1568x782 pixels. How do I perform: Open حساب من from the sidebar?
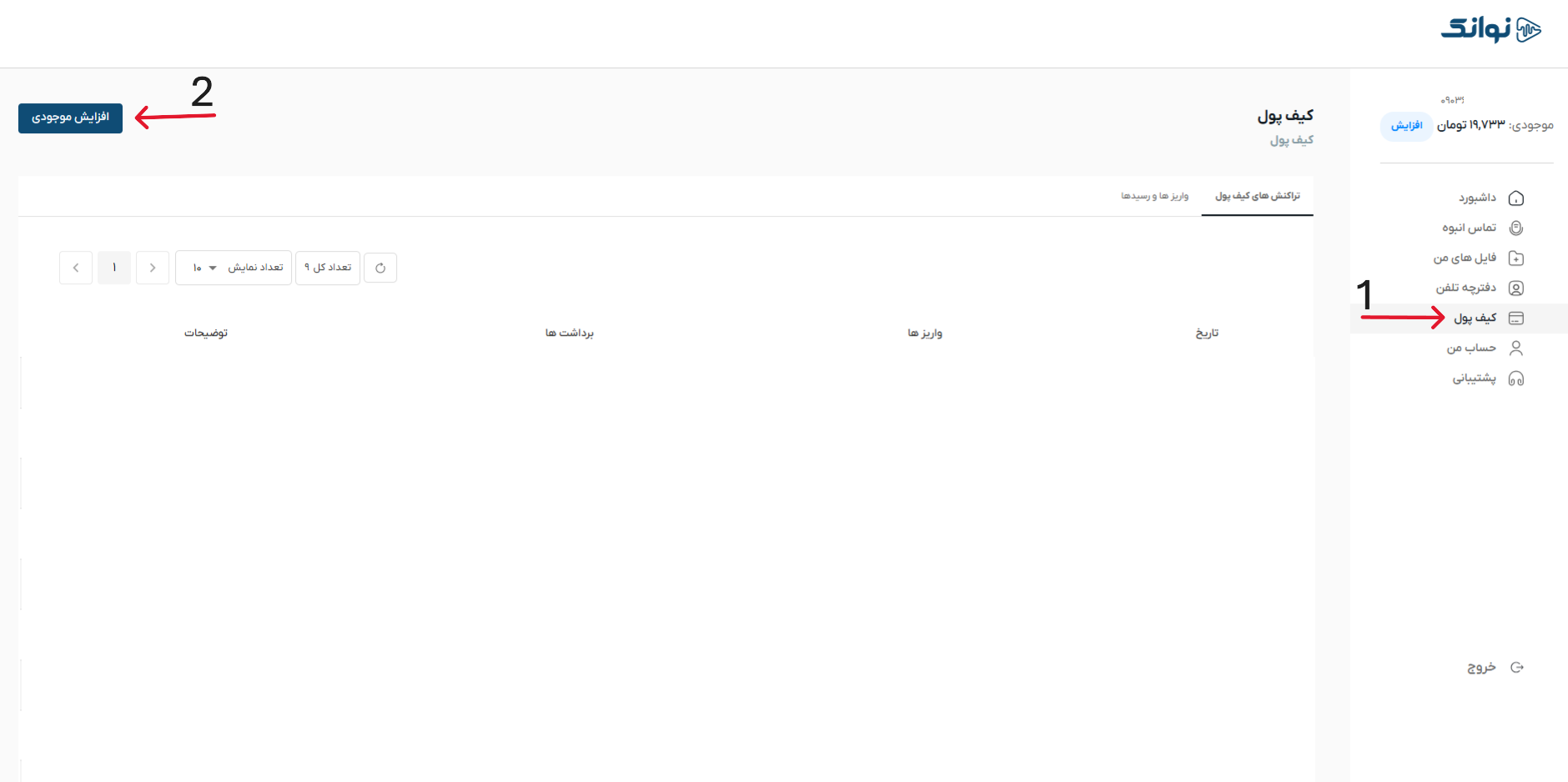(1471, 348)
